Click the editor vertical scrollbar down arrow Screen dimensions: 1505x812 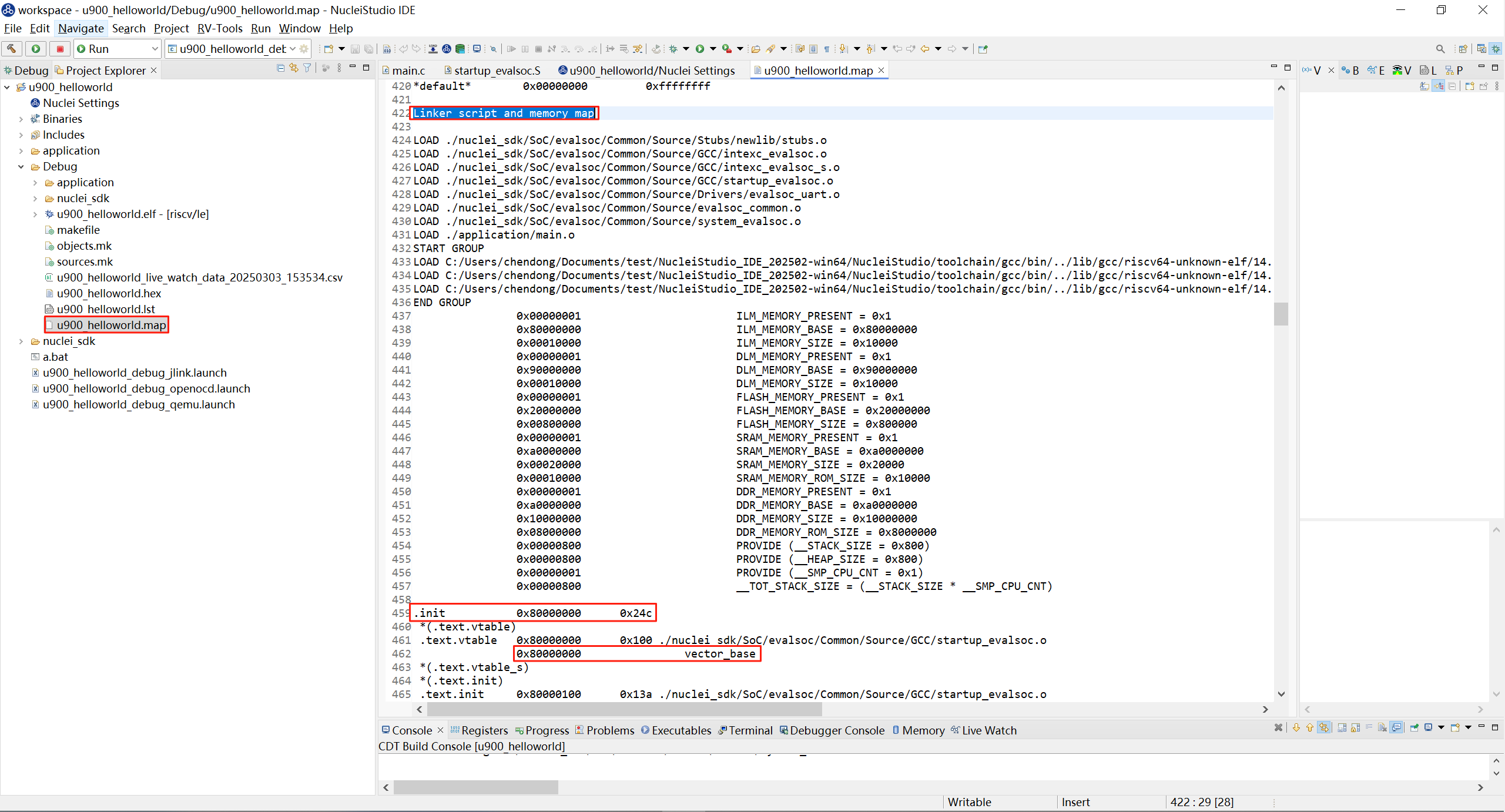point(1281,694)
